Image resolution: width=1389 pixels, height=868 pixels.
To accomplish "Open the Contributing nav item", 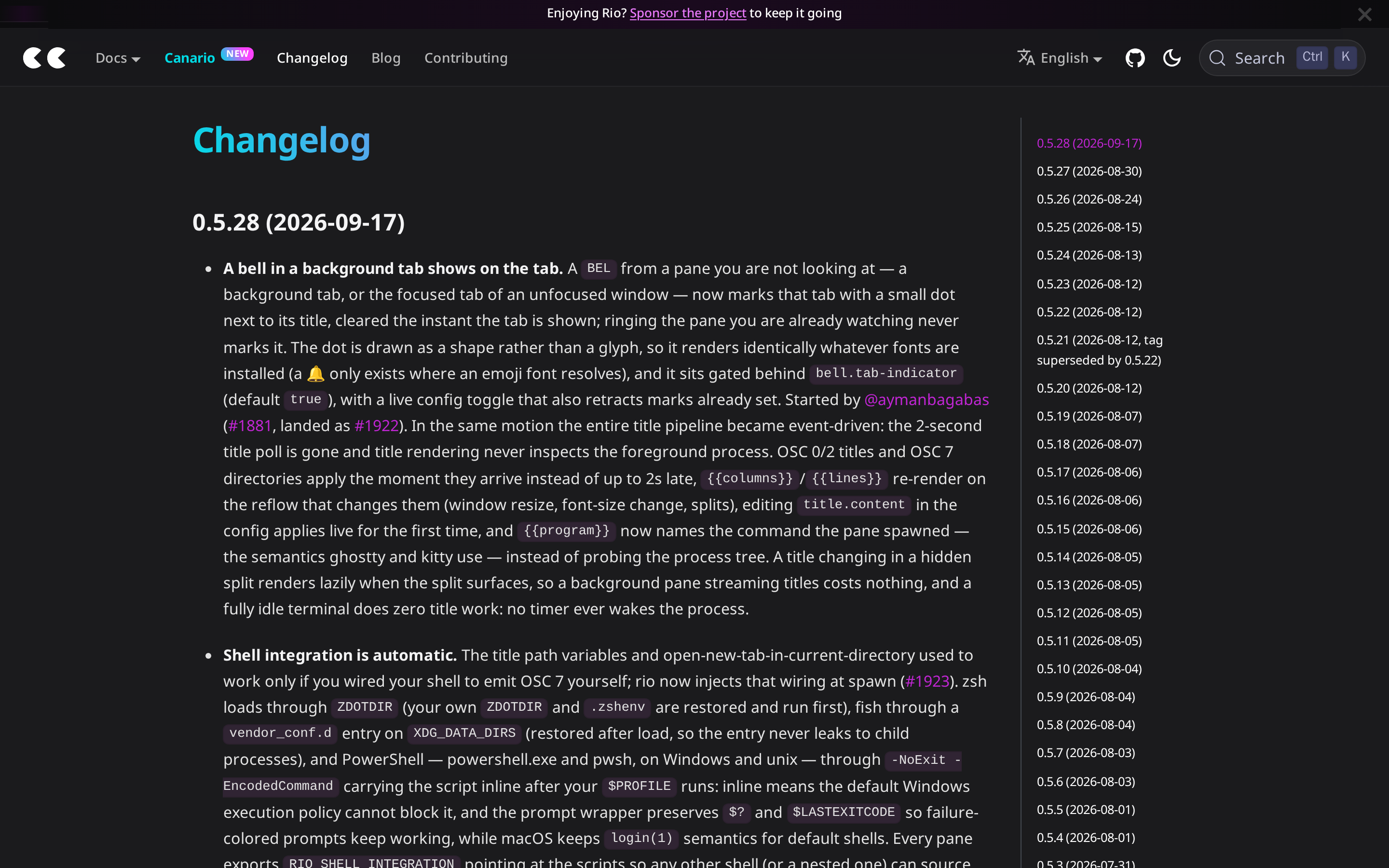I will pyautogui.click(x=465, y=58).
